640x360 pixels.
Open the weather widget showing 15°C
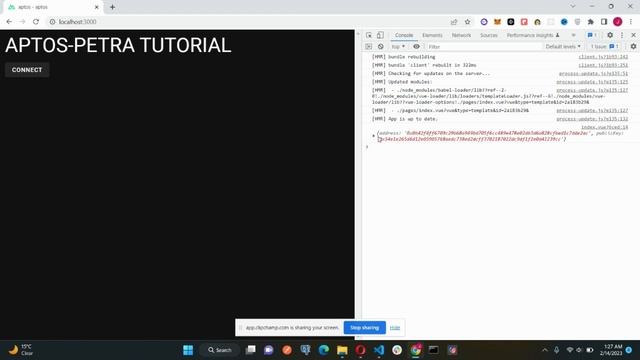20,350
